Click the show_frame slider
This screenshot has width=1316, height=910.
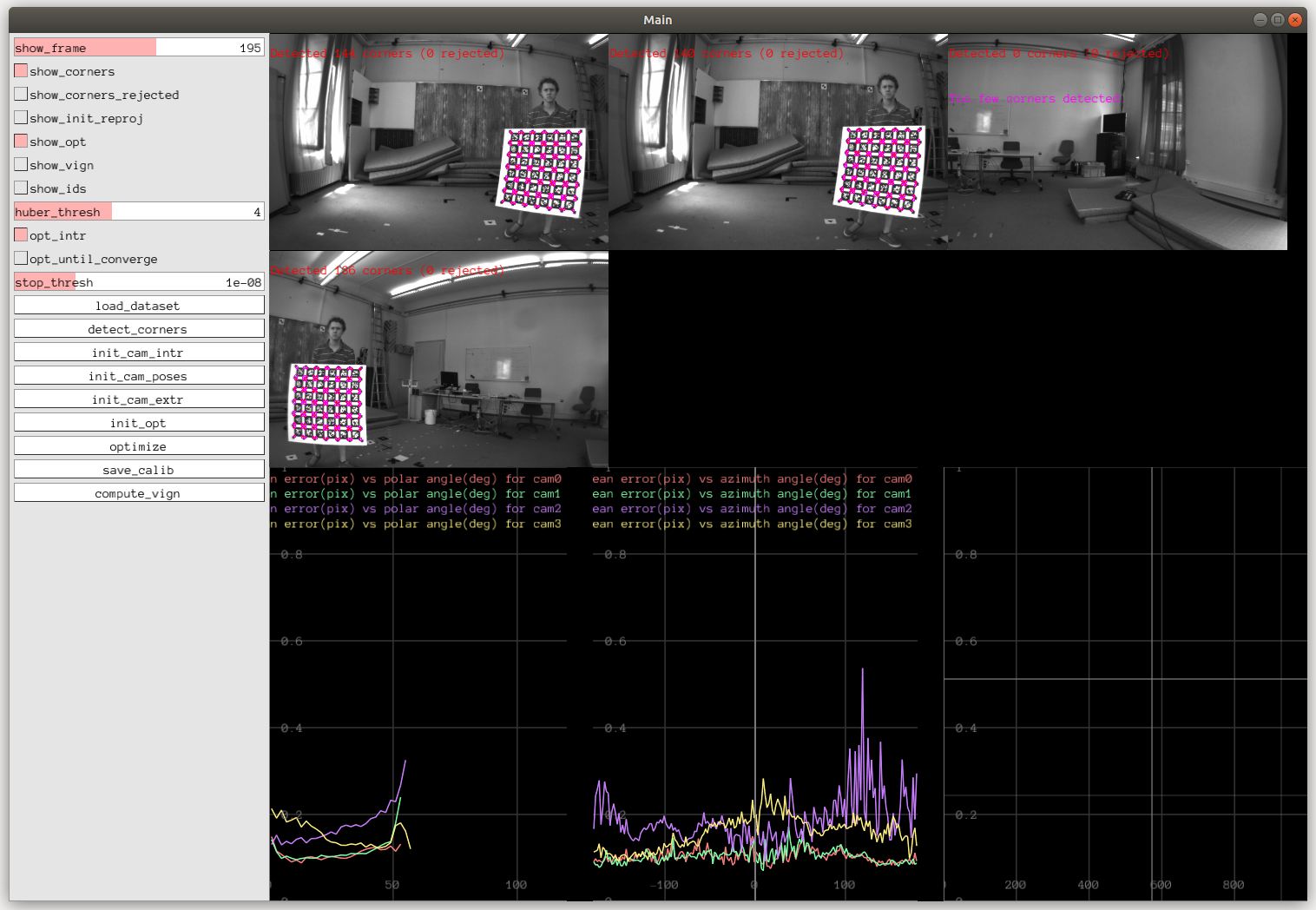139,48
